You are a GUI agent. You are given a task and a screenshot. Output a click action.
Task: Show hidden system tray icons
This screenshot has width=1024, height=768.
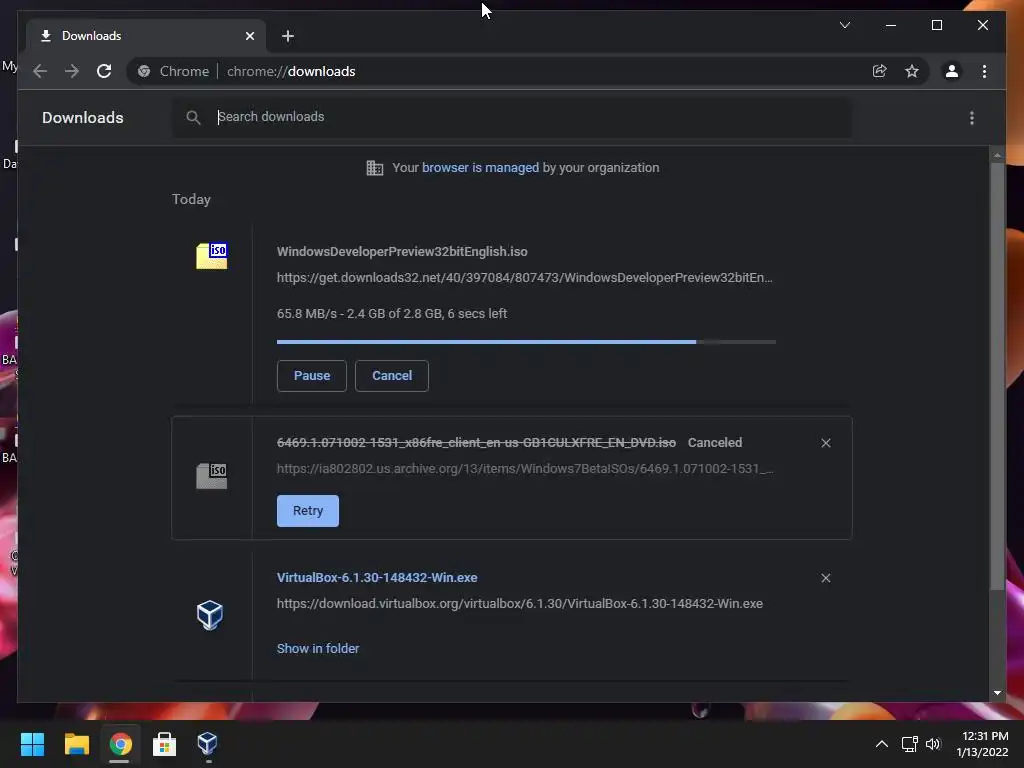pos(882,744)
